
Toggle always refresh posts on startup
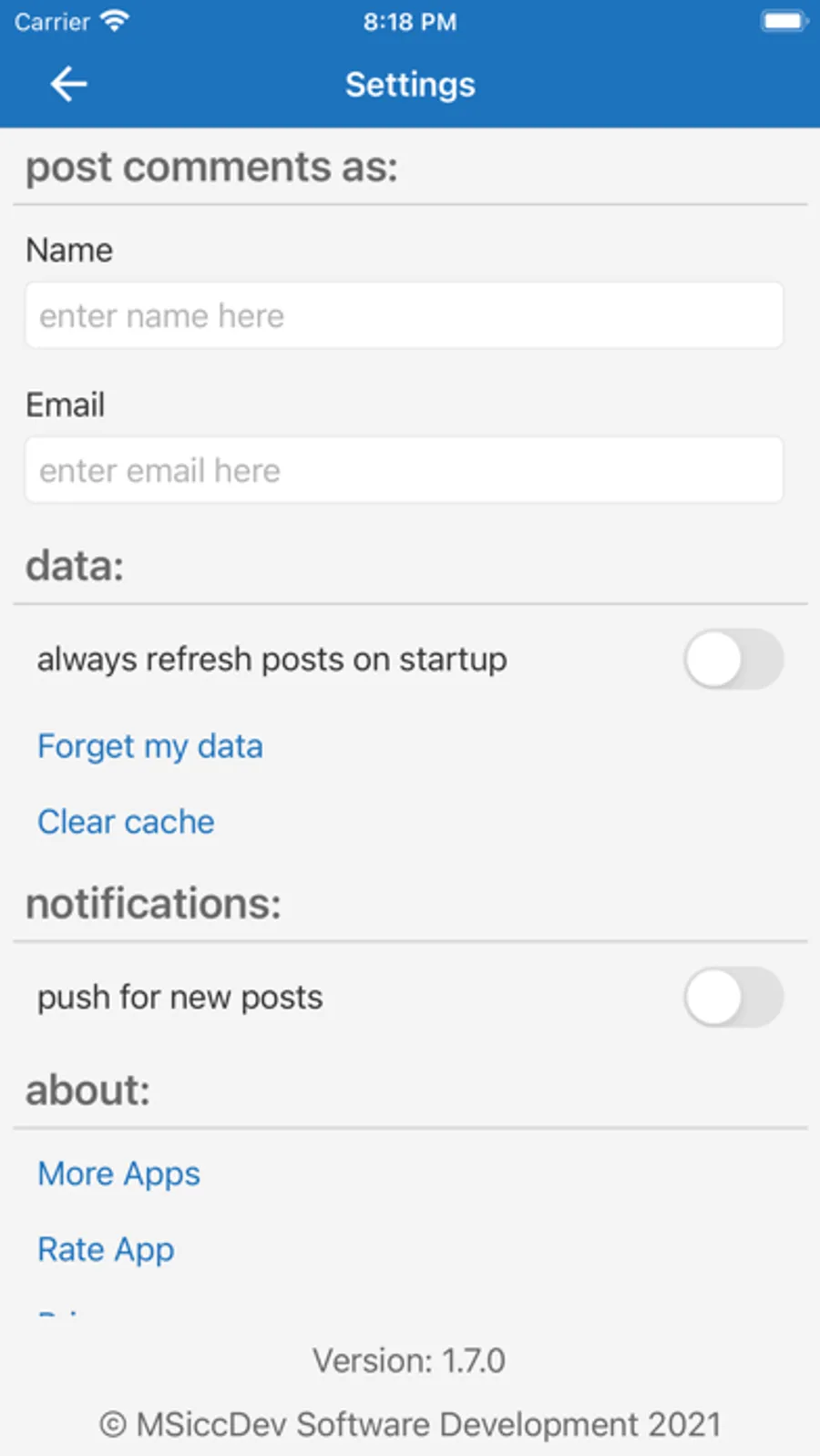pos(733,659)
